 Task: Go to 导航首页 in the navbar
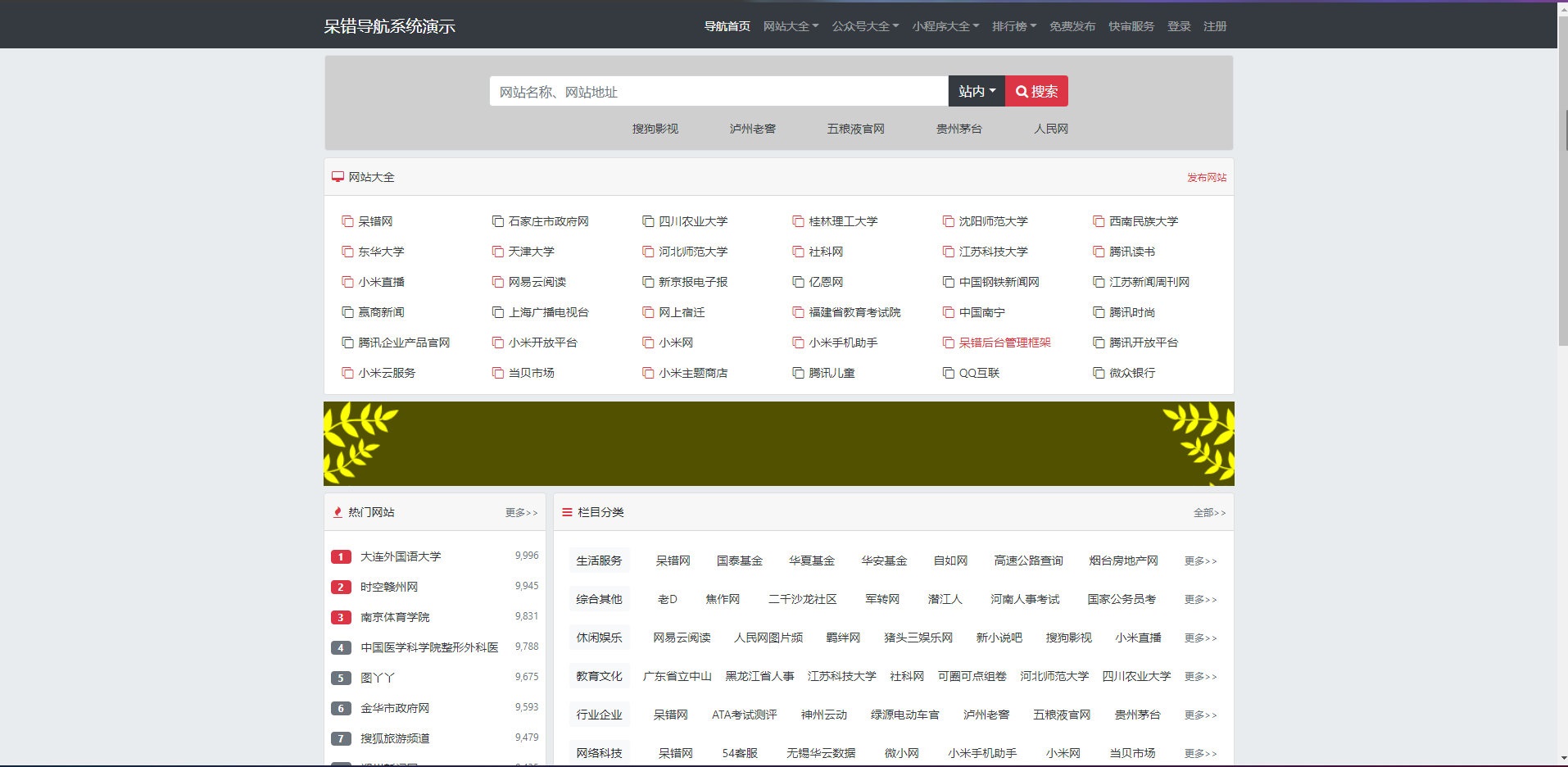(727, 26)
